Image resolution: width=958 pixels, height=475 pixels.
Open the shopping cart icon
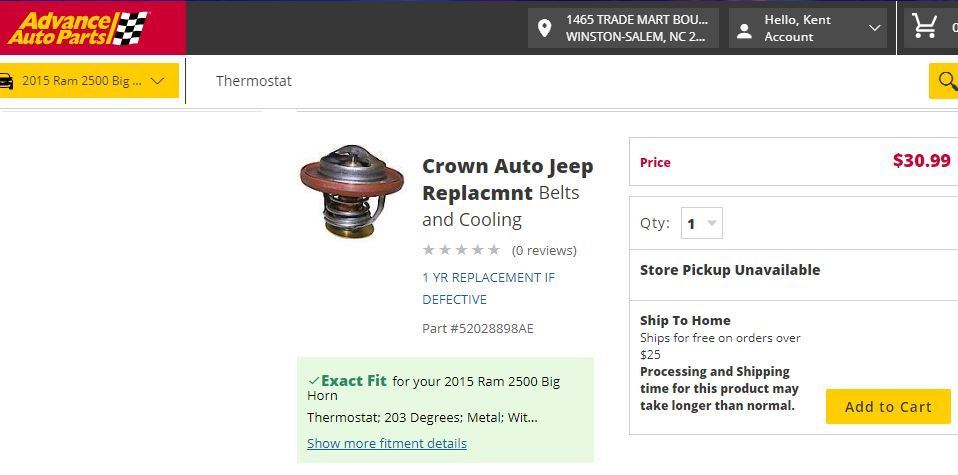pos(926,28)
